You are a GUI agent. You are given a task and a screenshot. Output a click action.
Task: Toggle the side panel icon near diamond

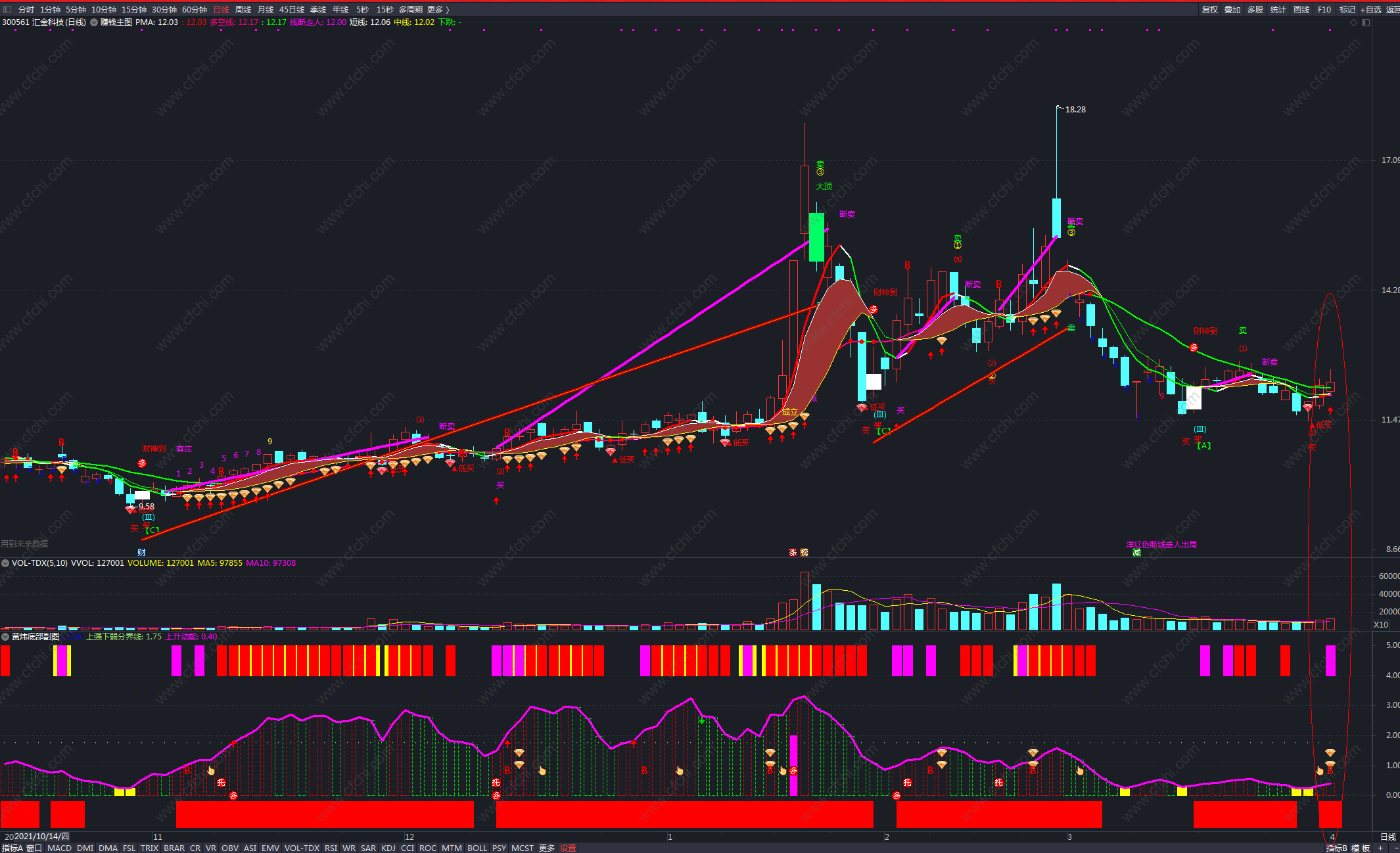[x=1366, y=22]
